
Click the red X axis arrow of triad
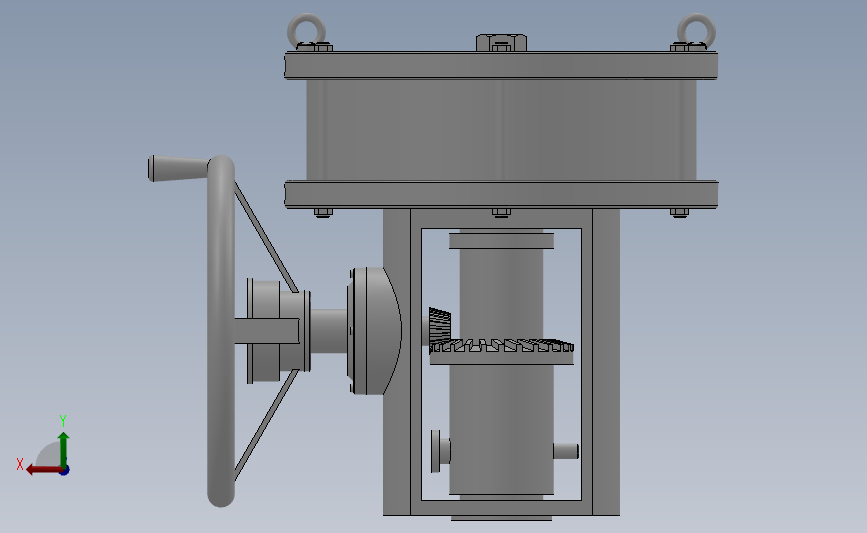(44, 470)
